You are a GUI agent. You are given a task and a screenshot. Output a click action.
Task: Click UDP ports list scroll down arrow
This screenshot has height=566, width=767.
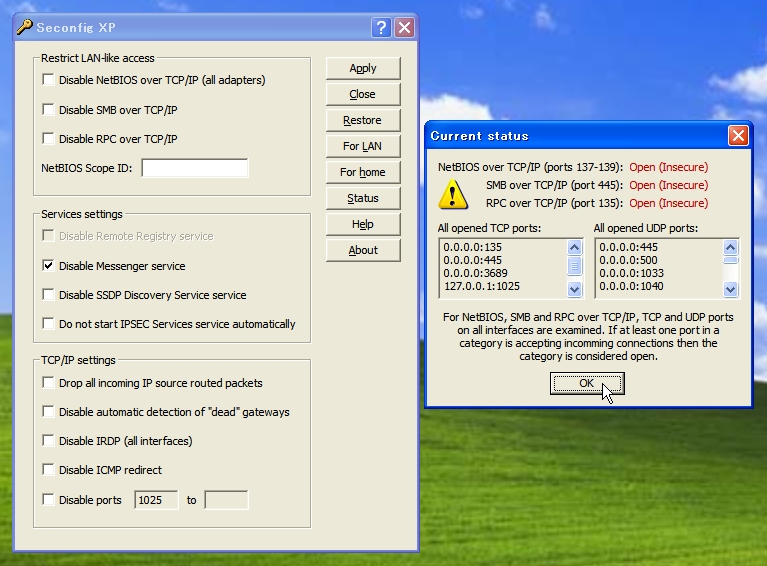tap(730, 290)
